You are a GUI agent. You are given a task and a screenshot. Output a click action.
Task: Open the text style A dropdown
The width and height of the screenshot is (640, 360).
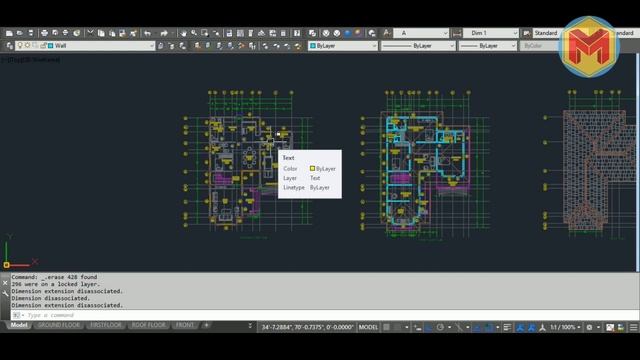click(445, 33)
